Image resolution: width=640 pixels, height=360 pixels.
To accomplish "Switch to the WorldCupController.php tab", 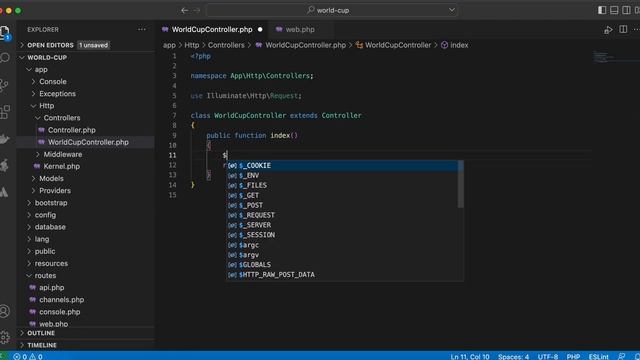I will (x=212, y=29).
